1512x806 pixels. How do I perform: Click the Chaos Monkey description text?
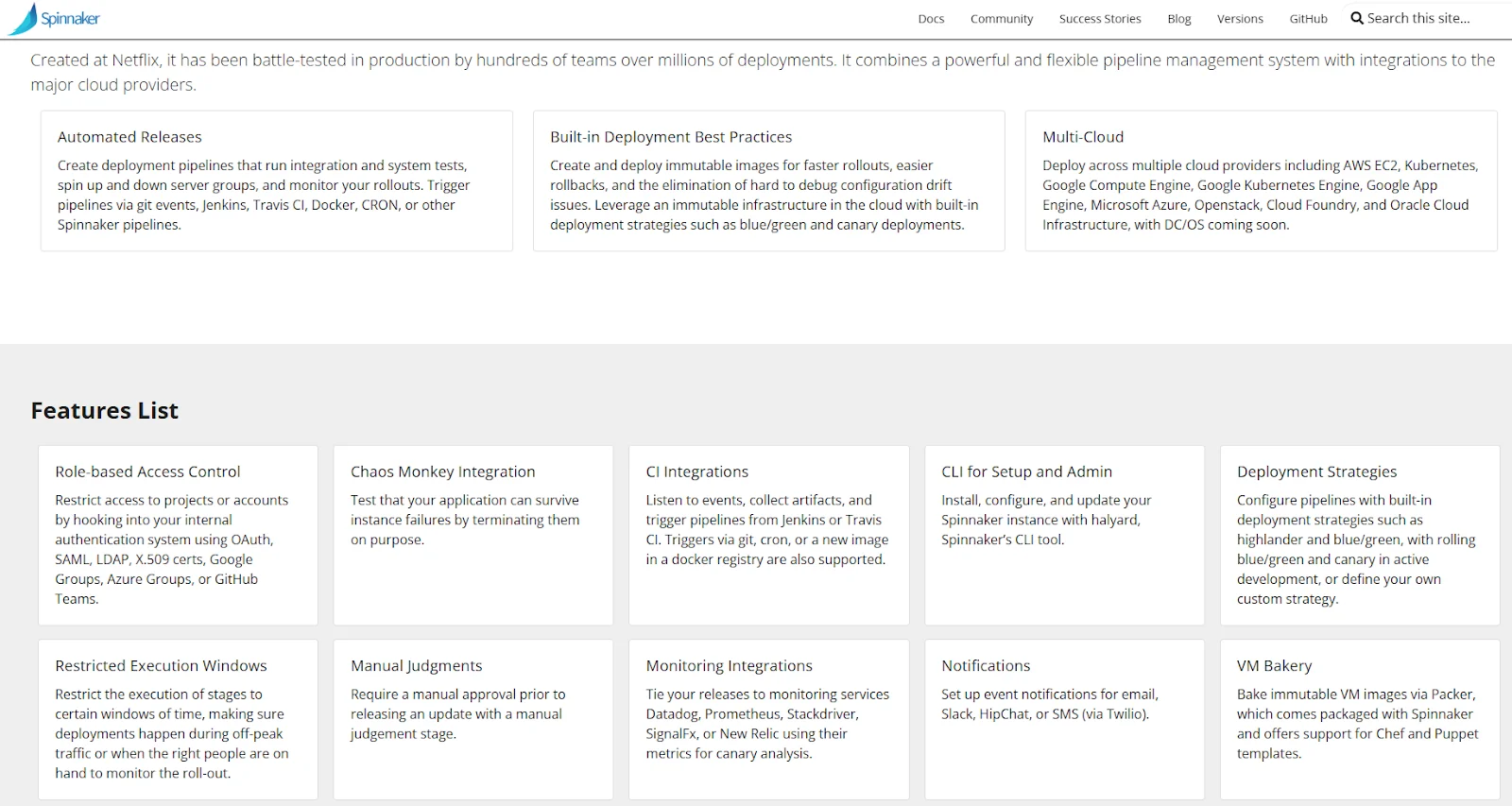[x=465, y=520]
